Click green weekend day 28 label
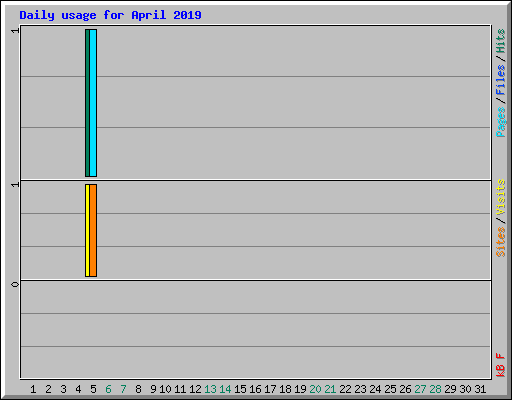 (435, 389)
